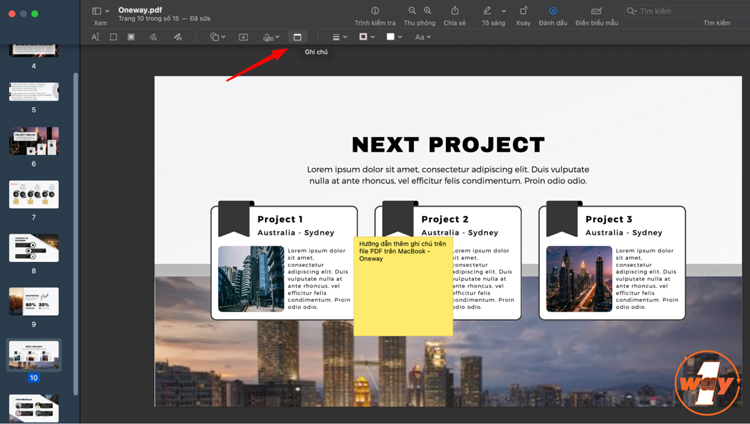Click the NEXT PROJECT heading
This screenshot has width=750, height=424.
tap(448, 145)
